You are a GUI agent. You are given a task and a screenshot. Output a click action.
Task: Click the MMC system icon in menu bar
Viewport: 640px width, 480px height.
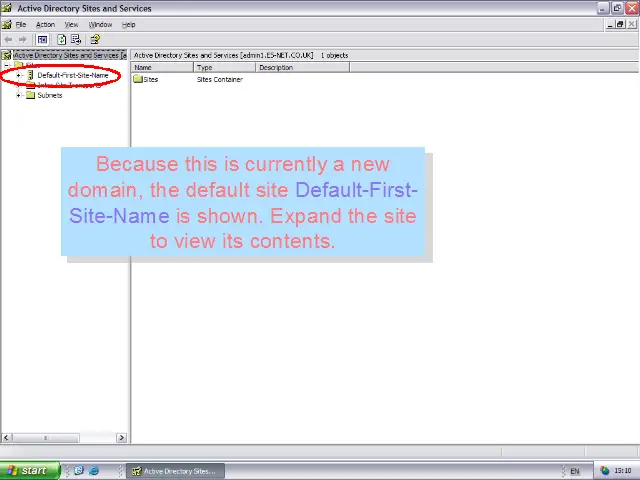(x=7, y=25)
